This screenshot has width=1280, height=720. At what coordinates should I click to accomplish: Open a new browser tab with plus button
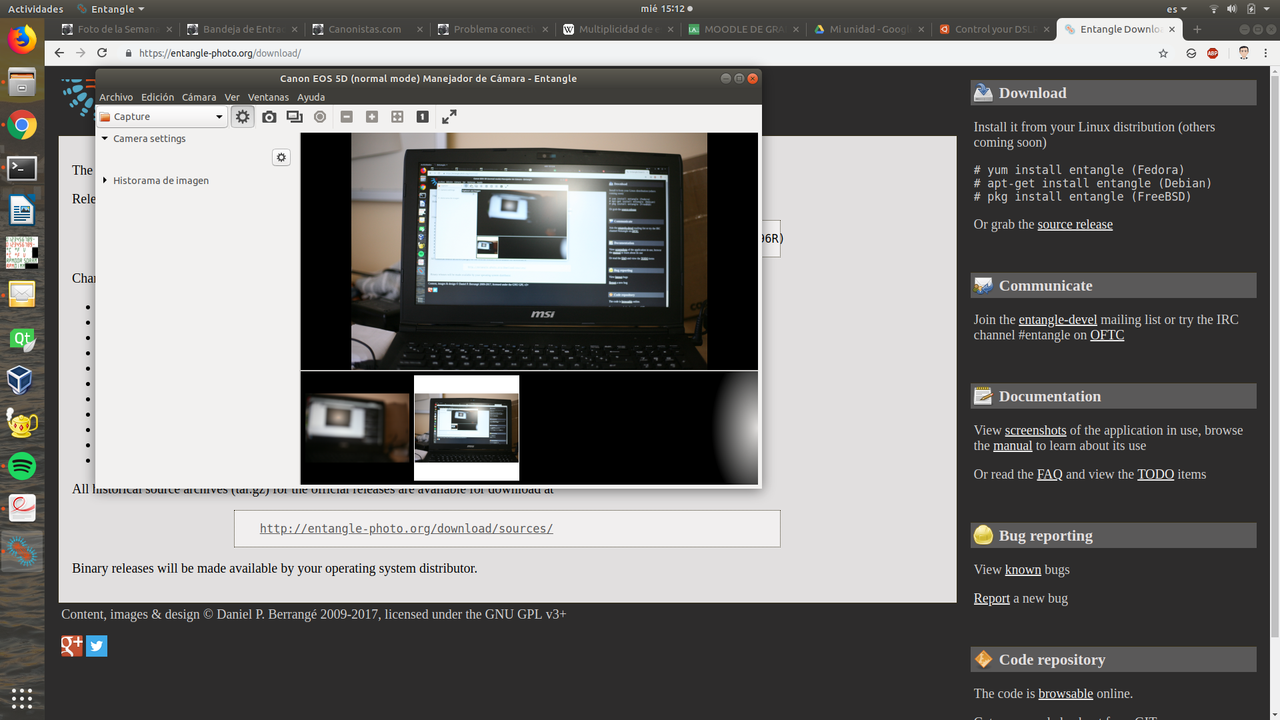[x=1197, y=29]
